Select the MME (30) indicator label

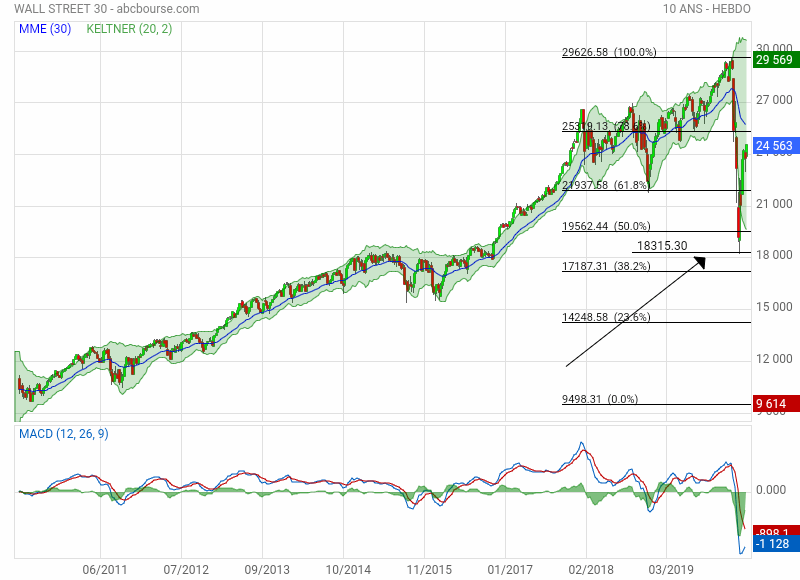45,29
